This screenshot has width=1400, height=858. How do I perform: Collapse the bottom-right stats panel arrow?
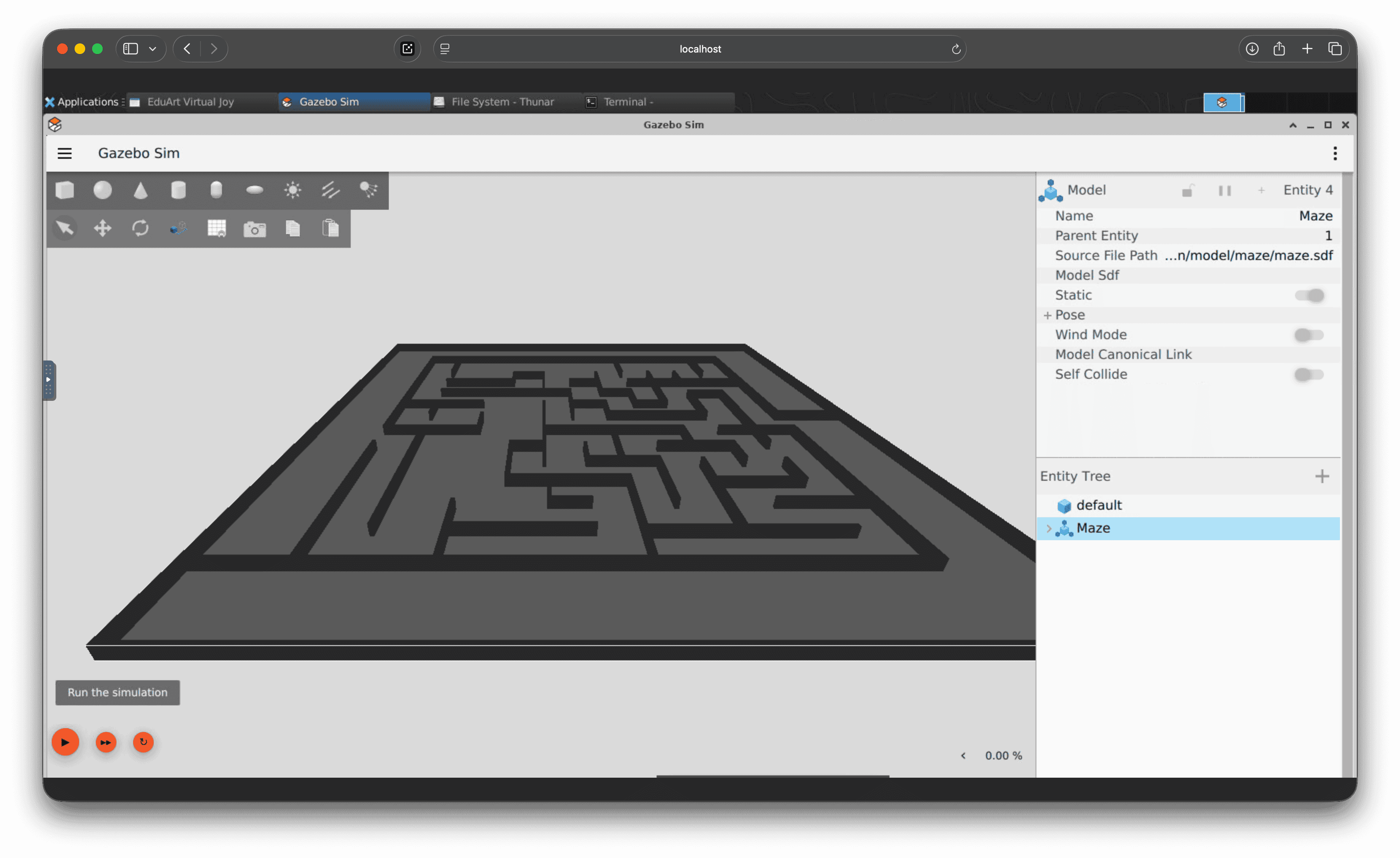[963, 756]
